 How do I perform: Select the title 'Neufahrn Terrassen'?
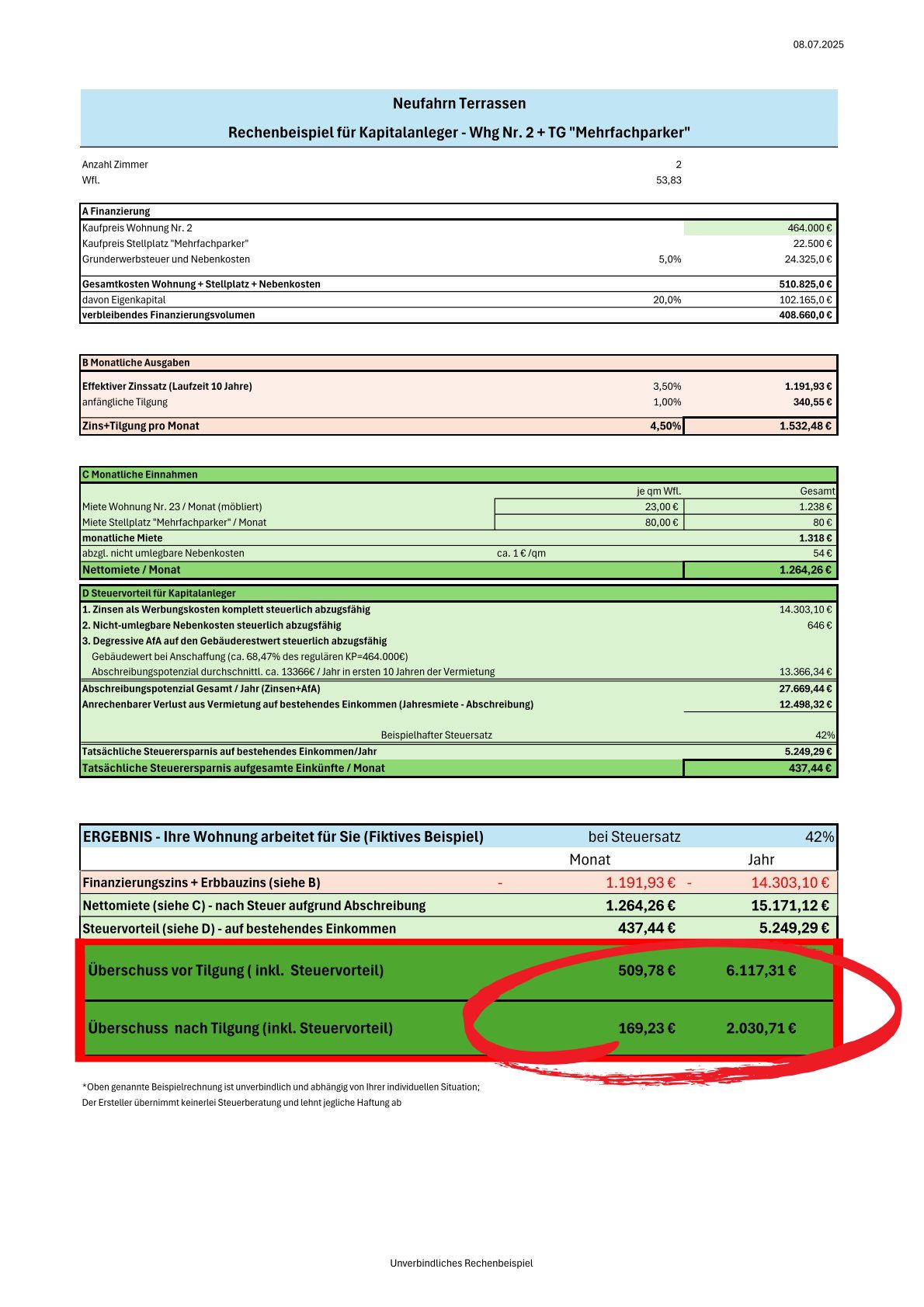[459, 103]
